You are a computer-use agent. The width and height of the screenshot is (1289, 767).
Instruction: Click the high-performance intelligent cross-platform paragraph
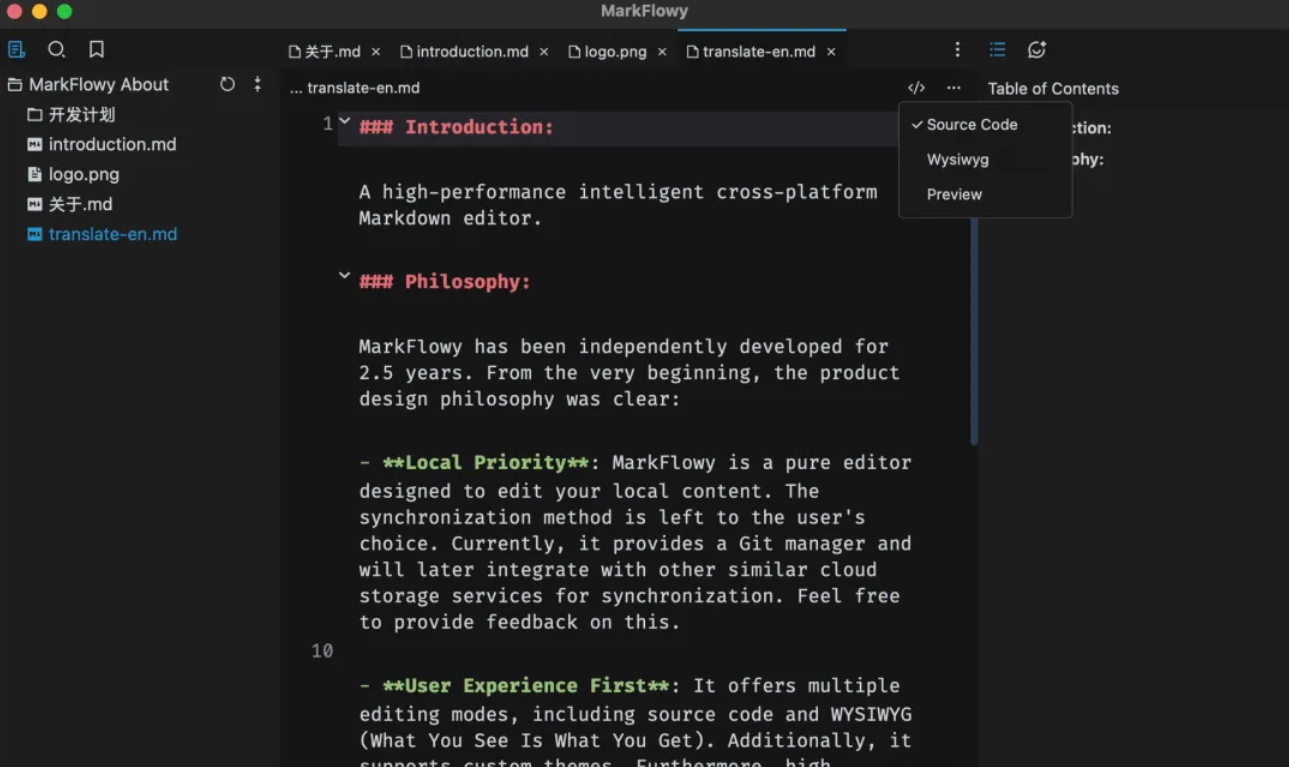pos(618,205)
